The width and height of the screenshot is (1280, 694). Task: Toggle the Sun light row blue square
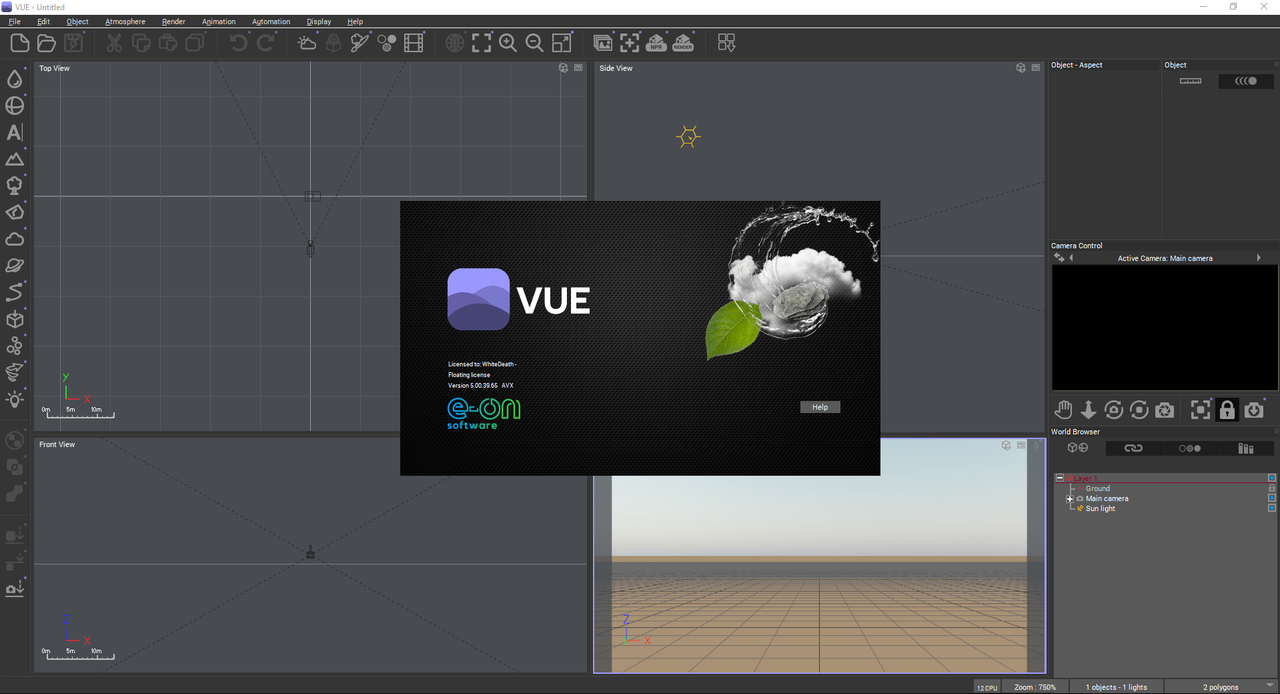click(x=1272, y=508)
